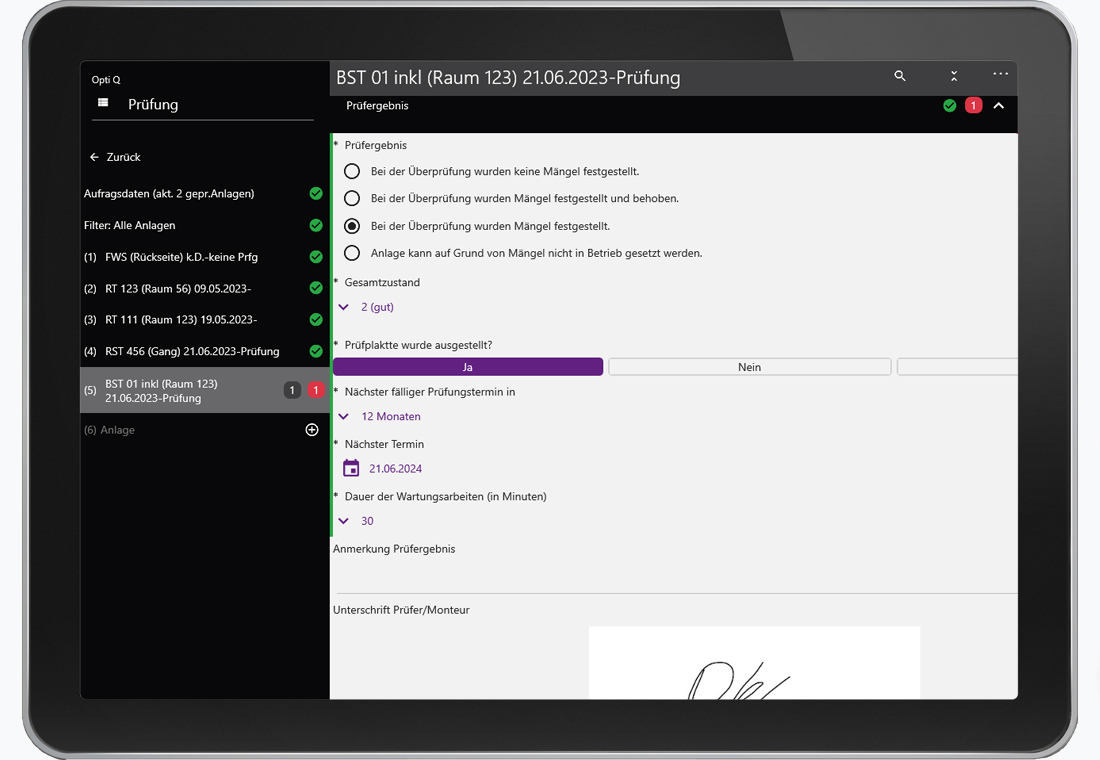
Task: Open the hamburger menu next to Prüfung
Action: [x=103, y=103]
